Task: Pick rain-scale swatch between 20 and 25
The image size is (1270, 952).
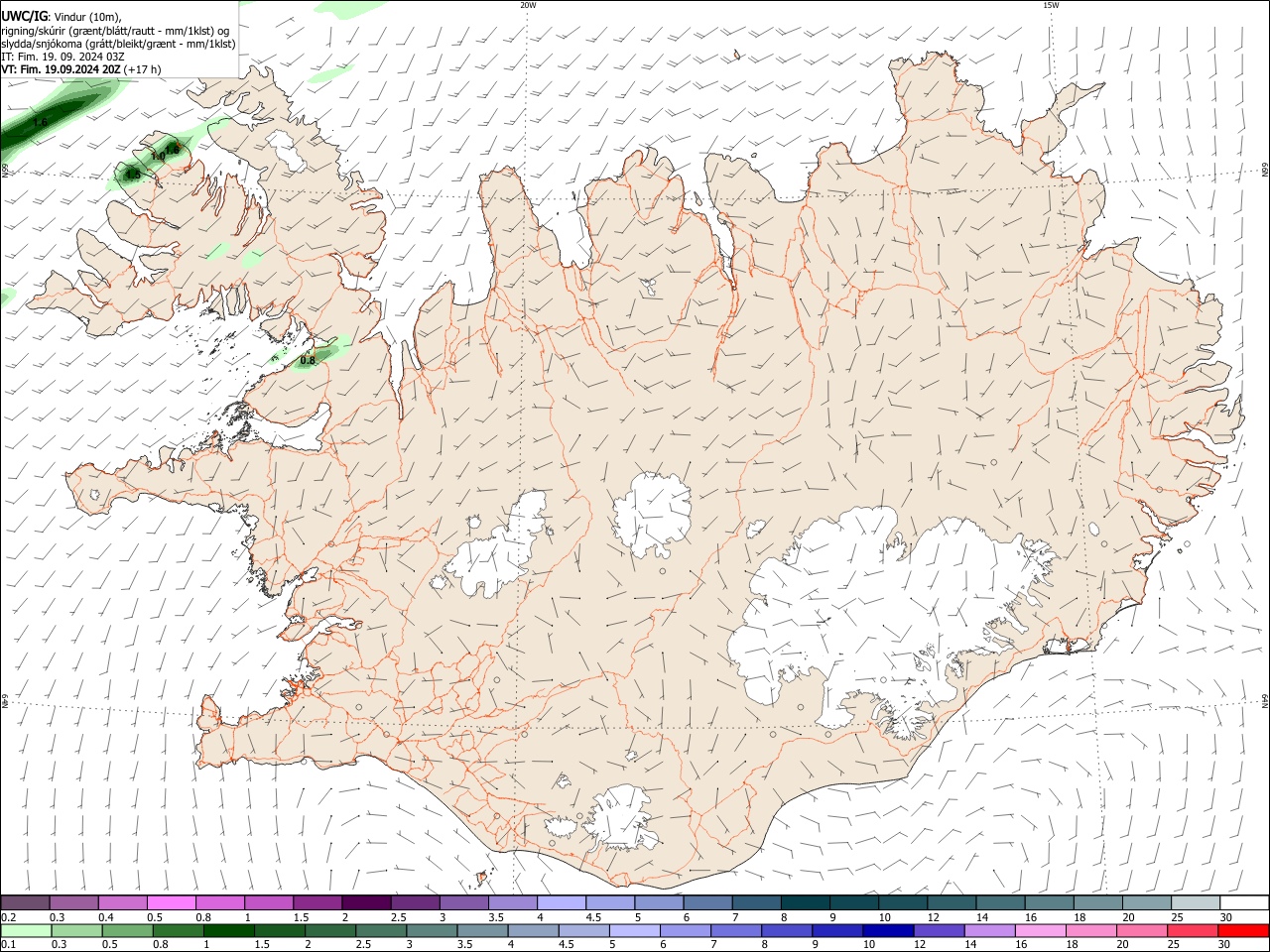Action: [1140, 930]
